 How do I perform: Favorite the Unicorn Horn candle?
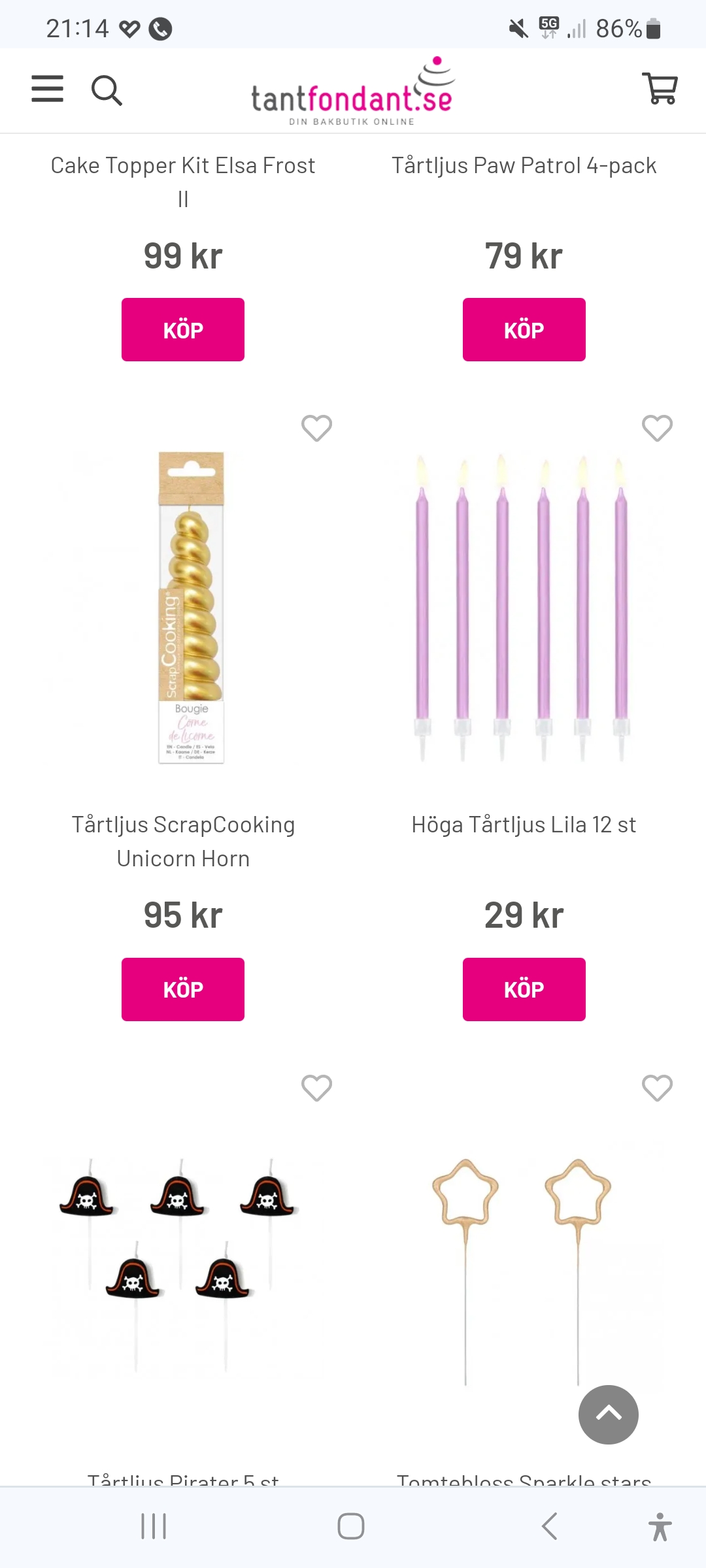click(316, 429)
